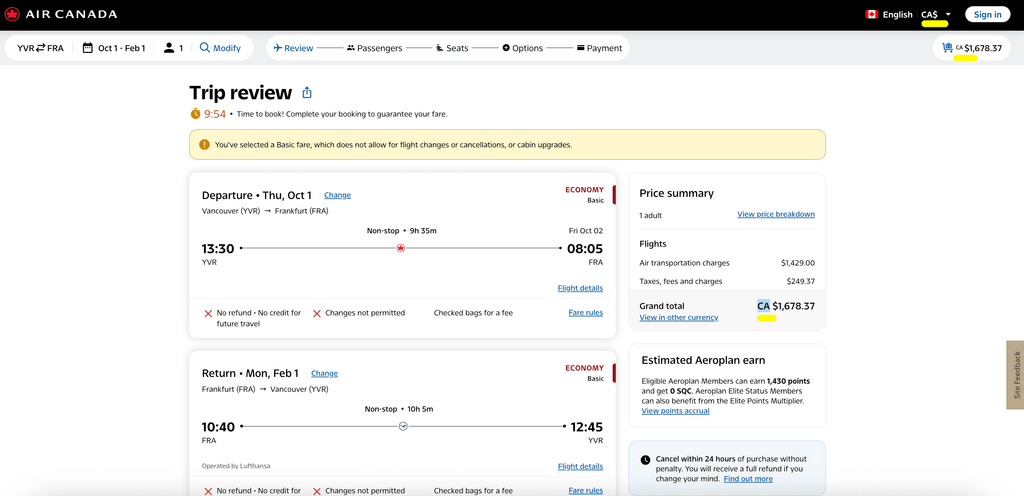
Task: Click View in other currency link
Action: pyautogui.click(x=679, y=317)
